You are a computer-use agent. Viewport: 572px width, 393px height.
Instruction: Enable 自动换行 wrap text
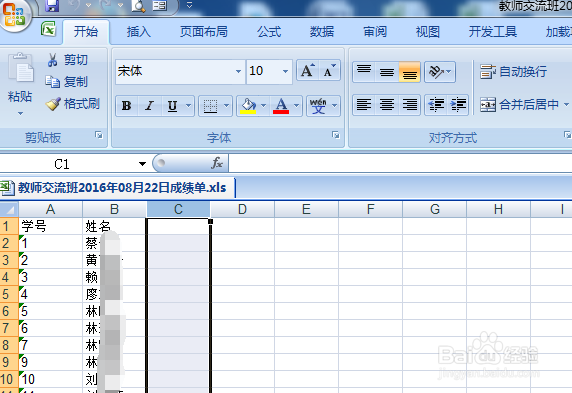click(x=513, y=72)
